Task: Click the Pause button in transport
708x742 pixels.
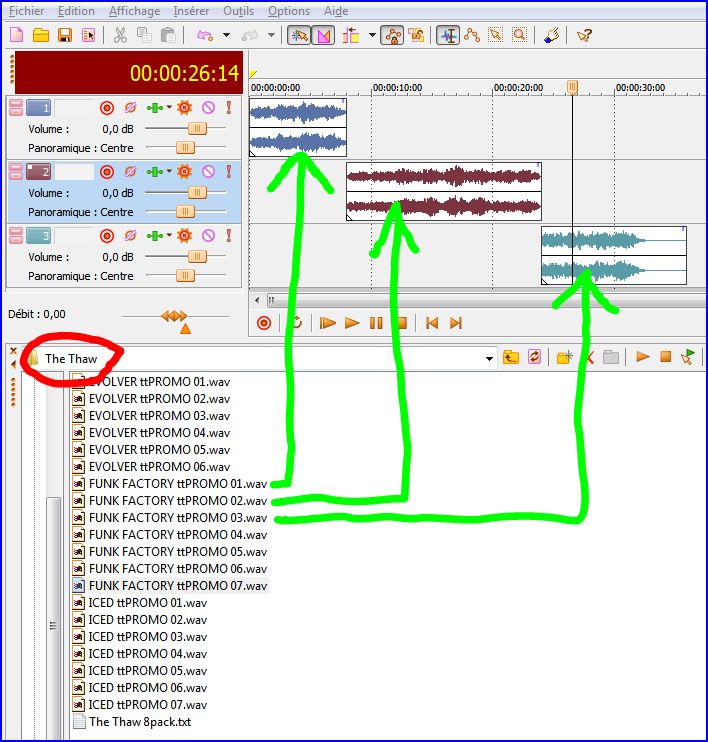Action: click(x=376, y=323)
